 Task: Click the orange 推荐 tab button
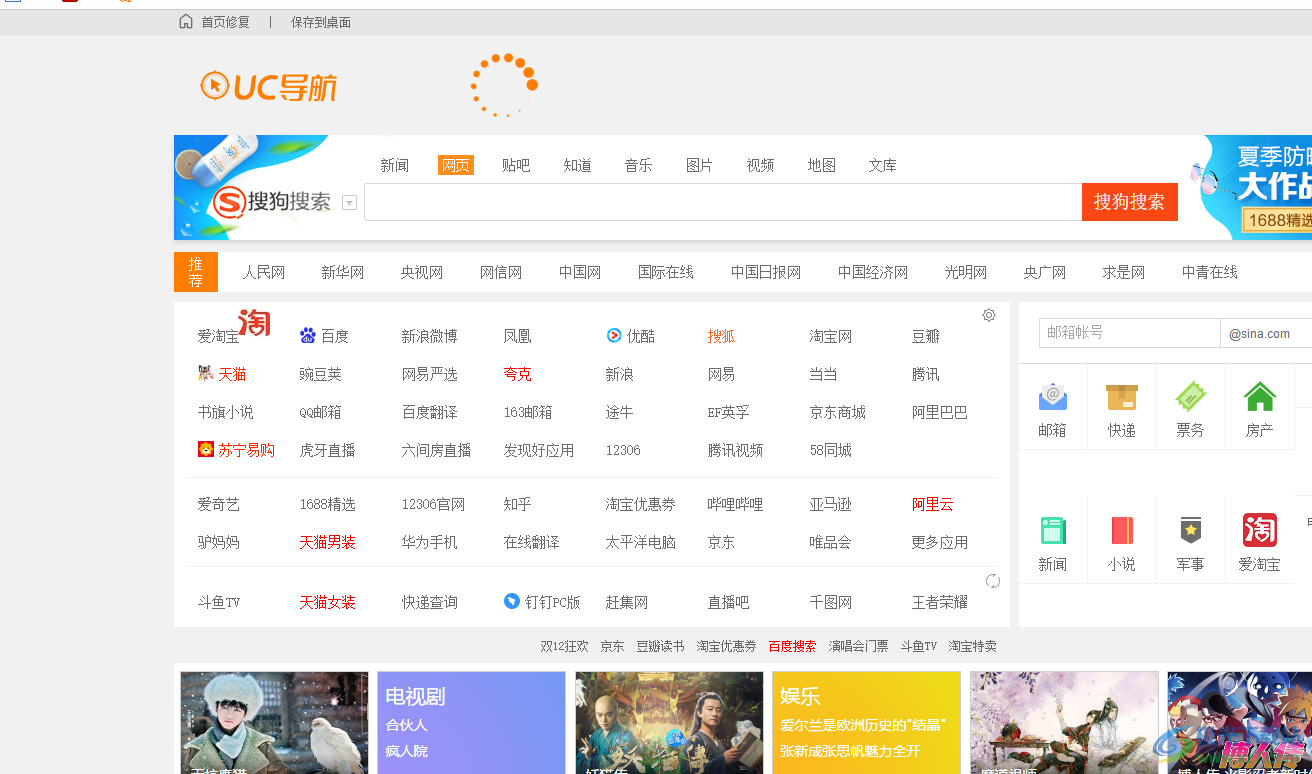(196, 272)
